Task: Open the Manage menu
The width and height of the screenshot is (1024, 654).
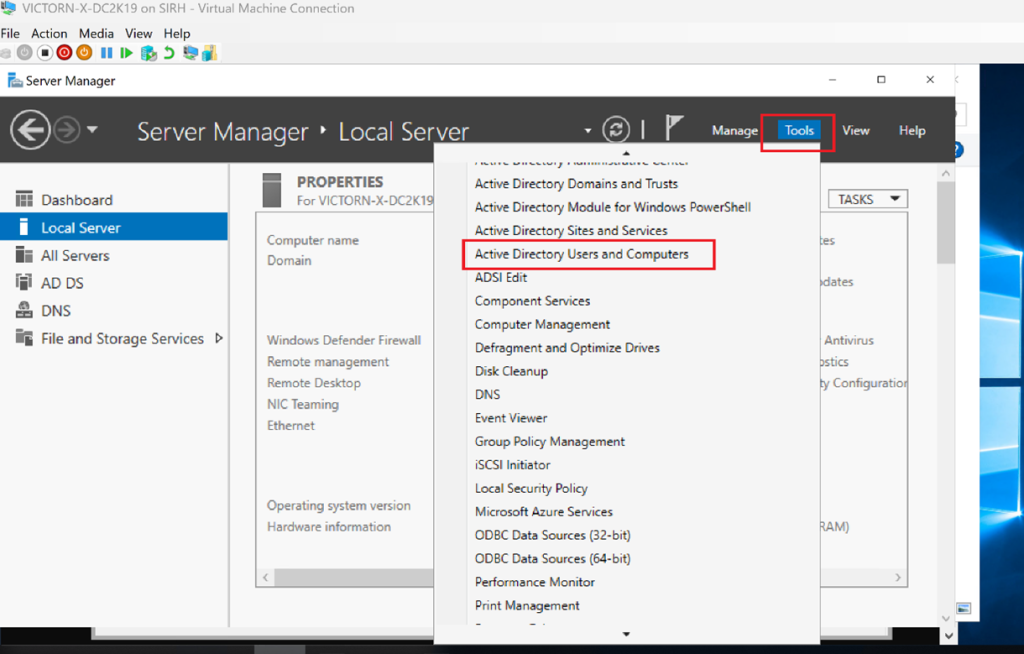Action: (734, 130)
